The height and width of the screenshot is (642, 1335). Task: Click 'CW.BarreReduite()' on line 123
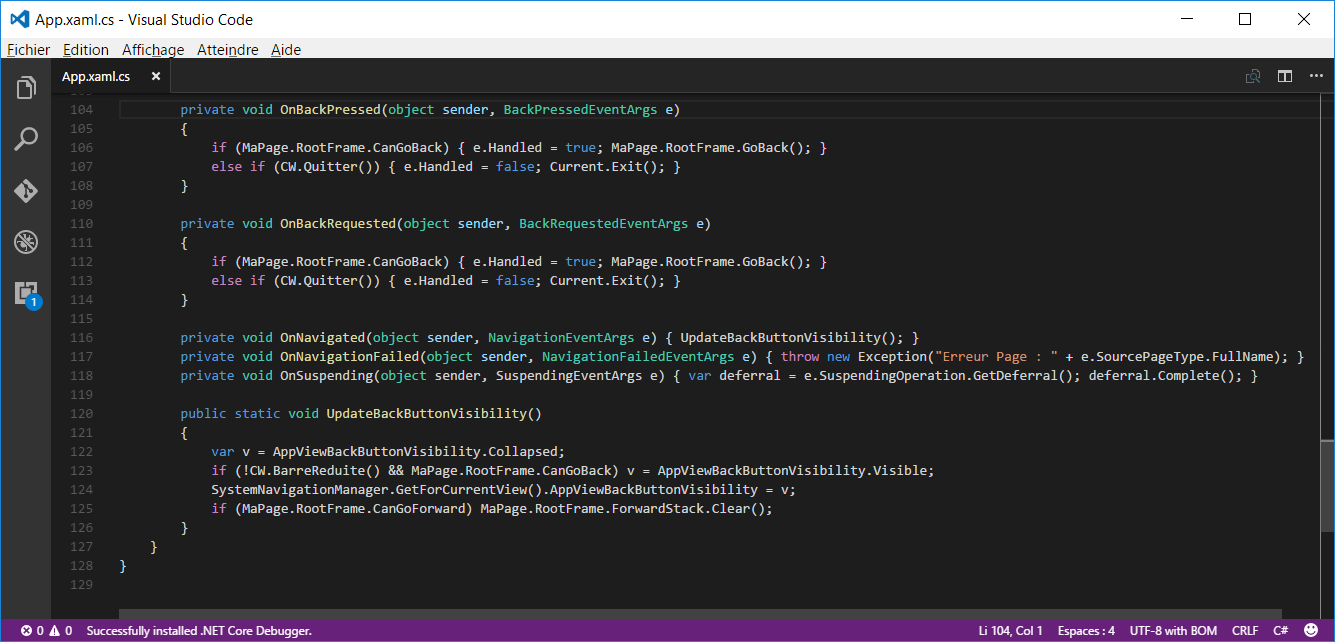(x=311, y=470)
